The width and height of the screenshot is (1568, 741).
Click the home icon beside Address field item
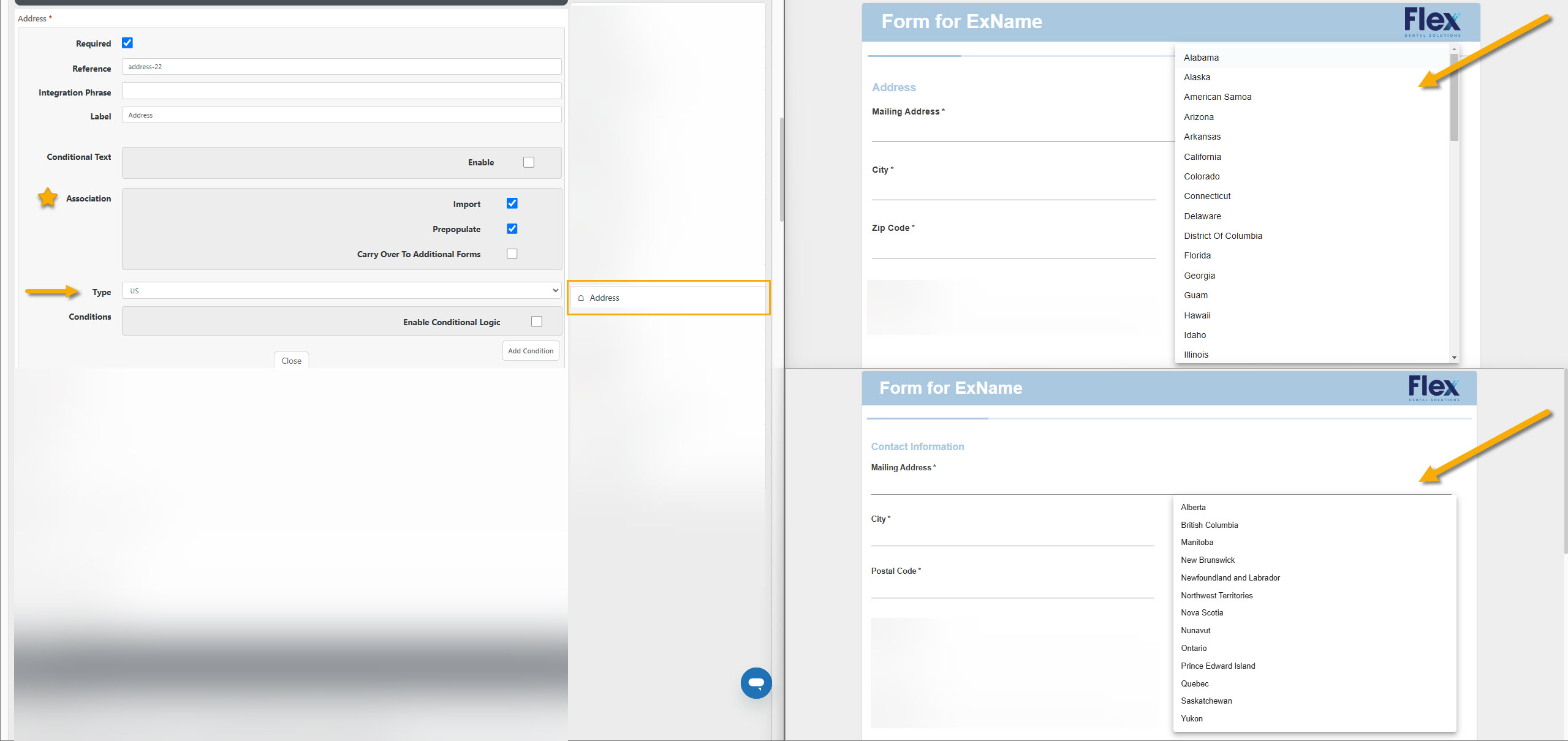click(x=581, y=298)
